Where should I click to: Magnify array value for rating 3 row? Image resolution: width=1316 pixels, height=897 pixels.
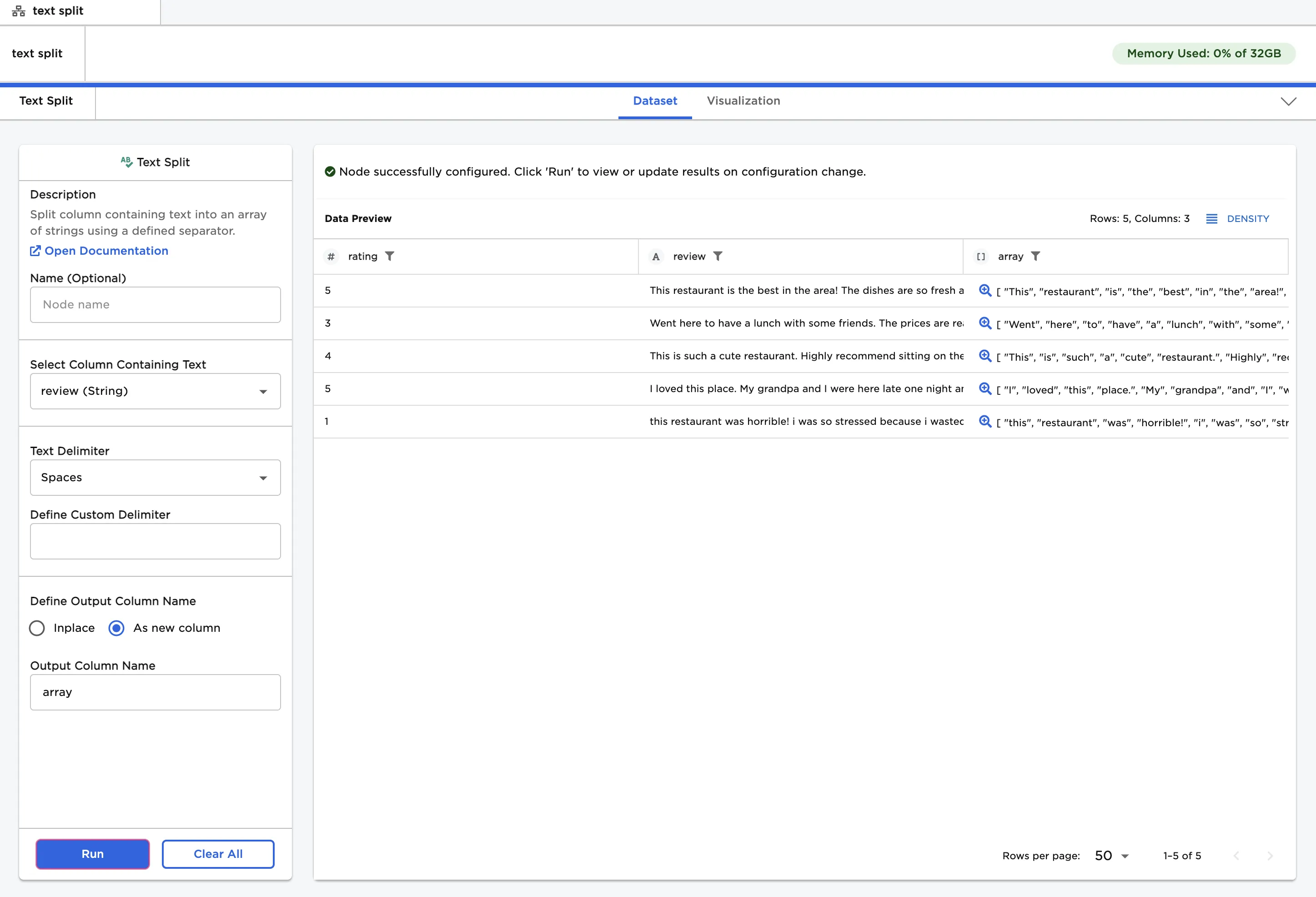click(x=985, y=323)
